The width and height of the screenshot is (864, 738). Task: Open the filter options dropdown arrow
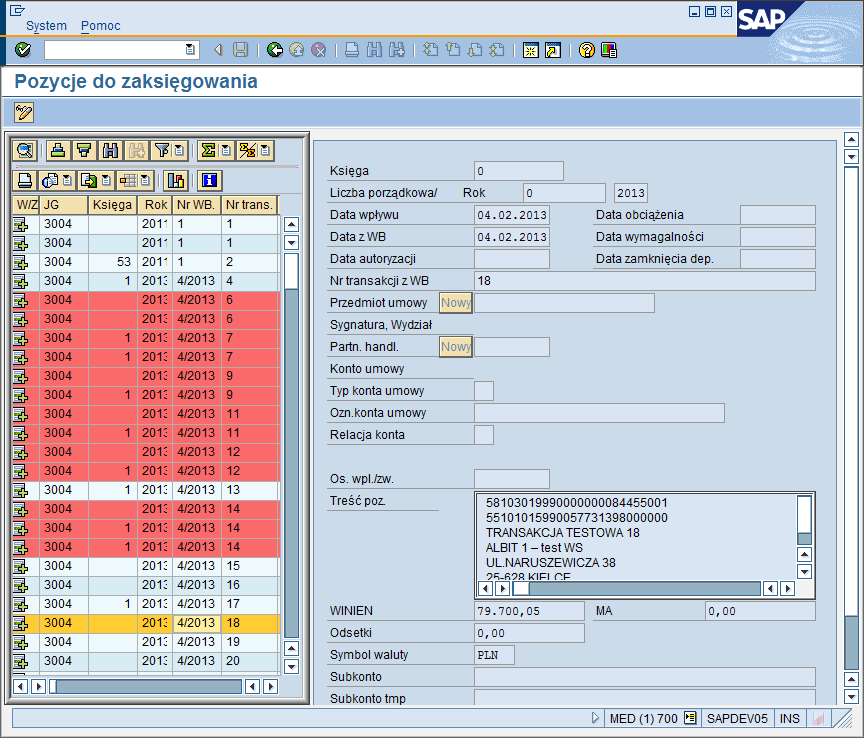(x=179, y=150)
